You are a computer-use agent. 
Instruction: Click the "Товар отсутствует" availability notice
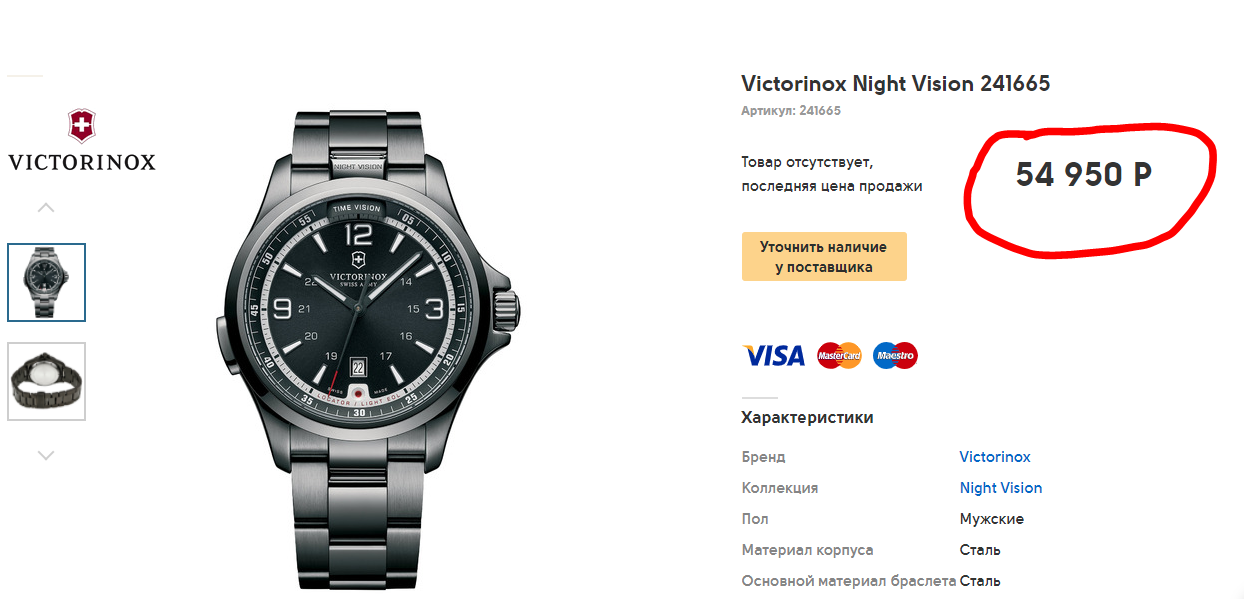(808, 161)
